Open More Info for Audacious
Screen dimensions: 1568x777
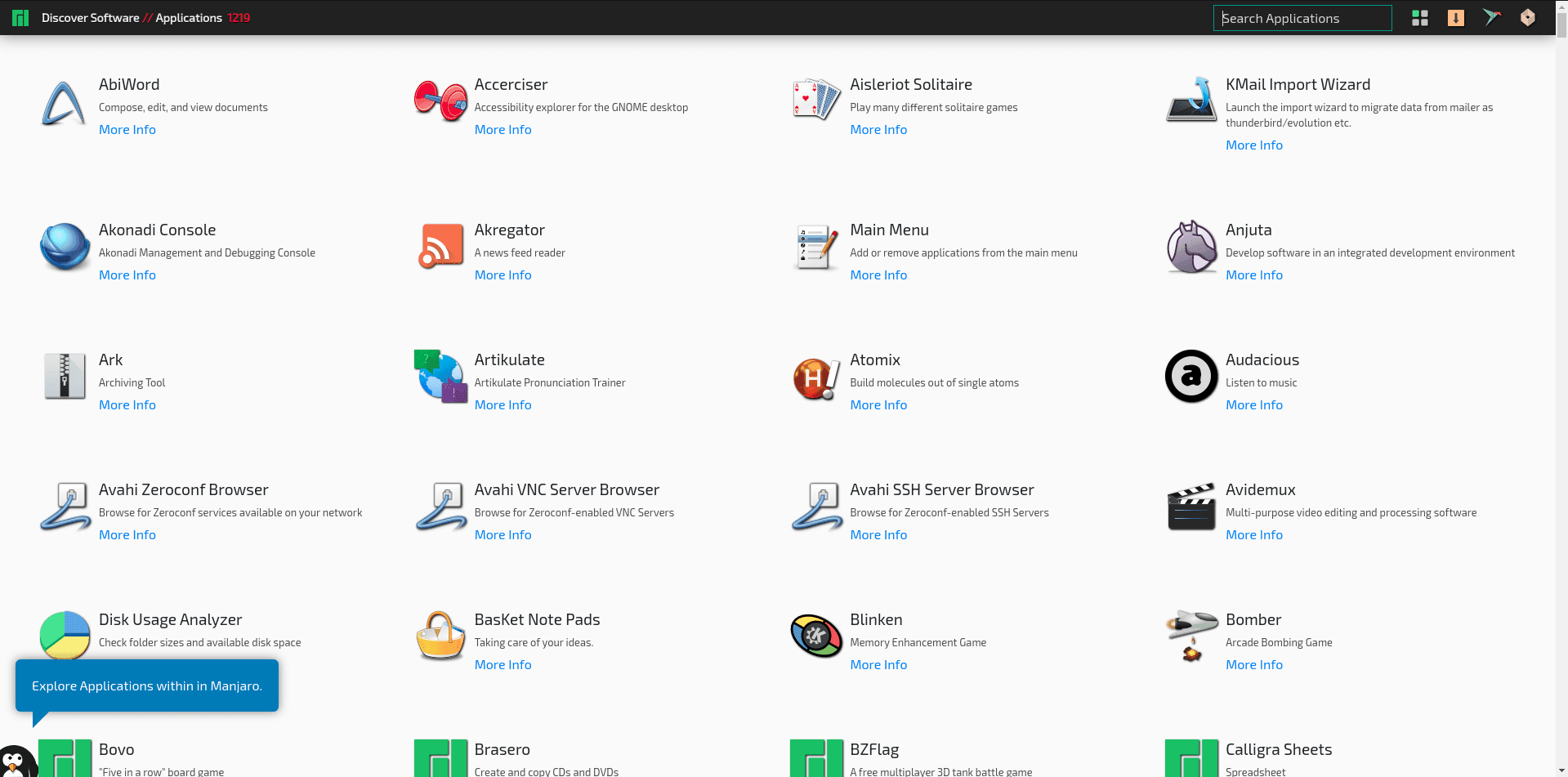pos(1254,404)
